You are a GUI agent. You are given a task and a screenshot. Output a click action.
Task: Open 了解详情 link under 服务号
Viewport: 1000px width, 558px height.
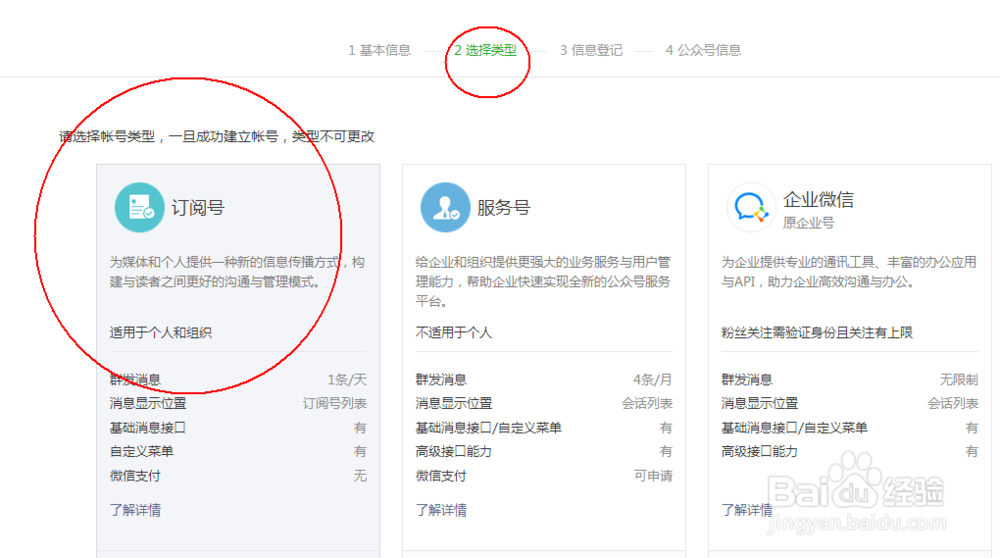click(441, 510)
